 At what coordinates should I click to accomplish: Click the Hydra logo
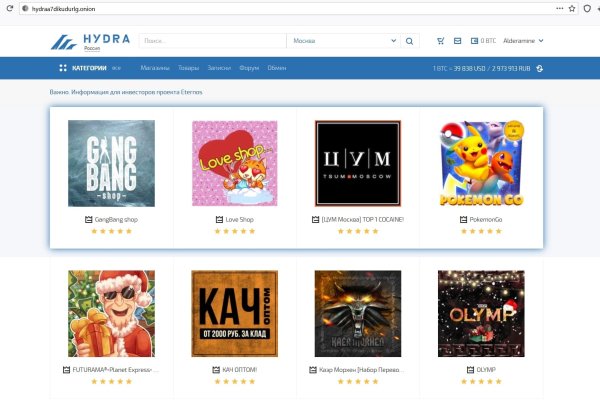coord(92,42)
